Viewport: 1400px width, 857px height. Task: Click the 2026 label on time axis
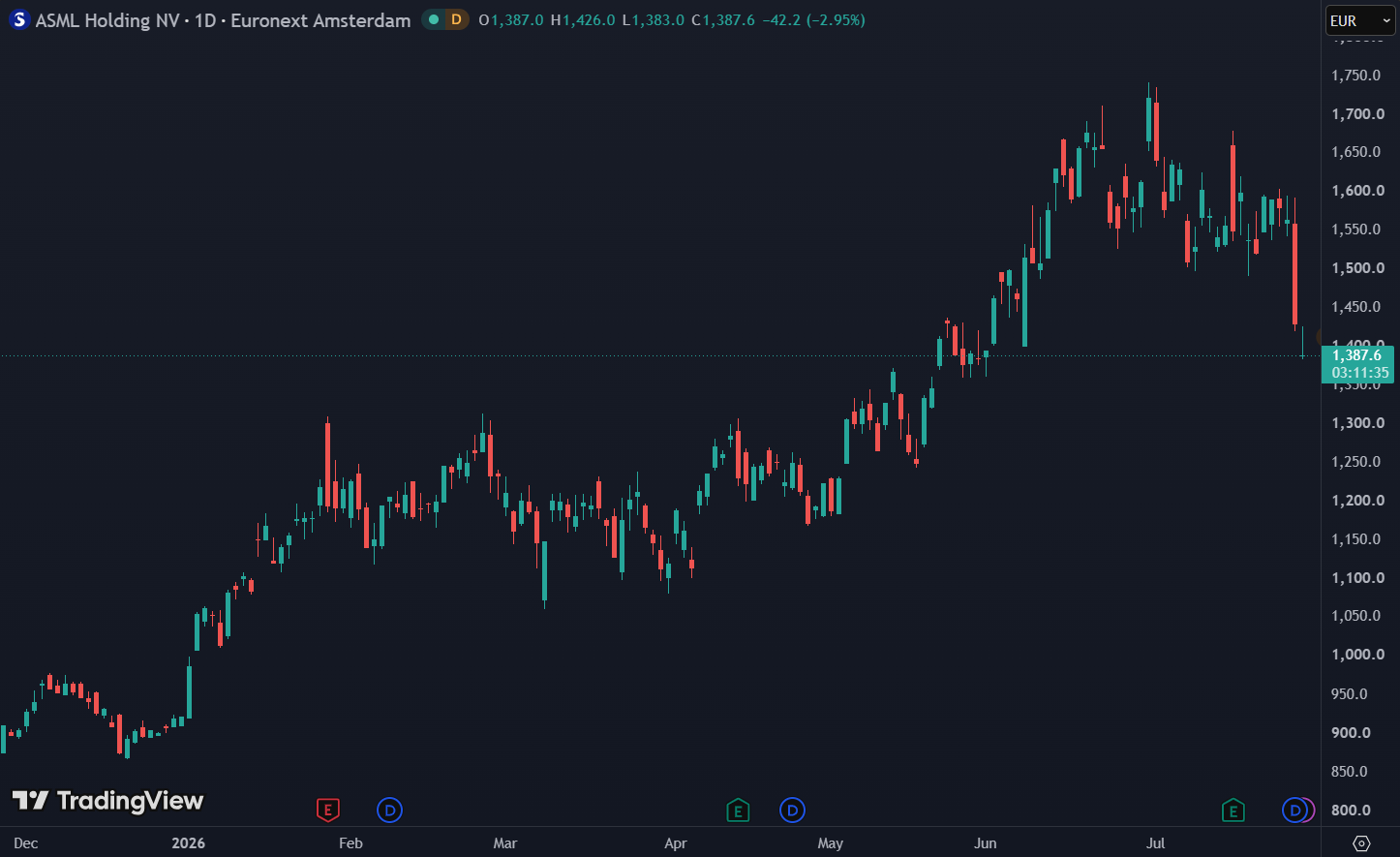(188, 843)
